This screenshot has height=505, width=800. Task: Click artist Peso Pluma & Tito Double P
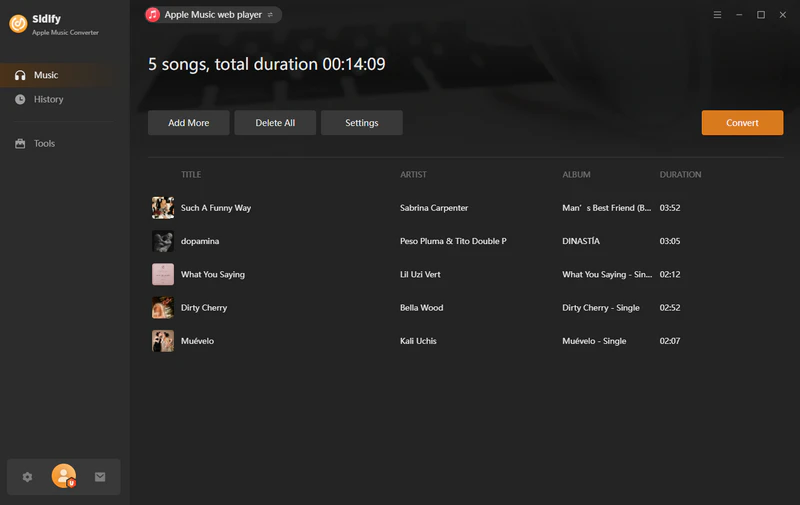[453, 241]
